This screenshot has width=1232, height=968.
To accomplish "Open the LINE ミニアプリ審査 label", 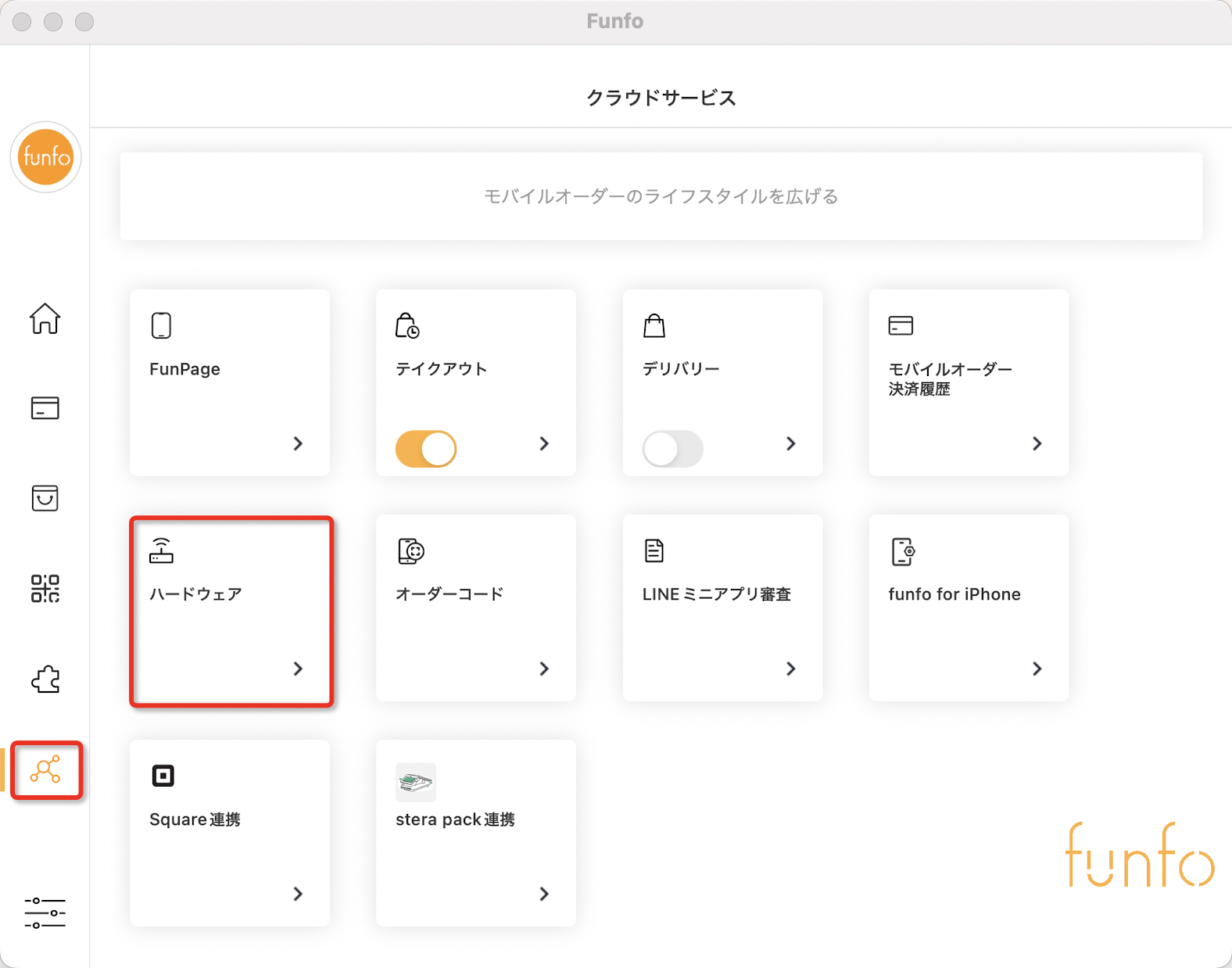I will click(x=717, y=594).
